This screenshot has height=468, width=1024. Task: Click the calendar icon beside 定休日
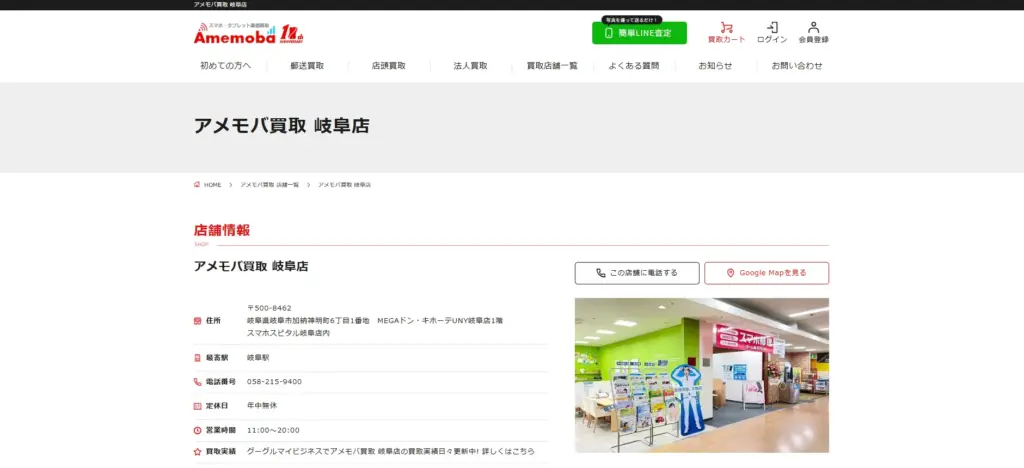[x=197, y=406]
